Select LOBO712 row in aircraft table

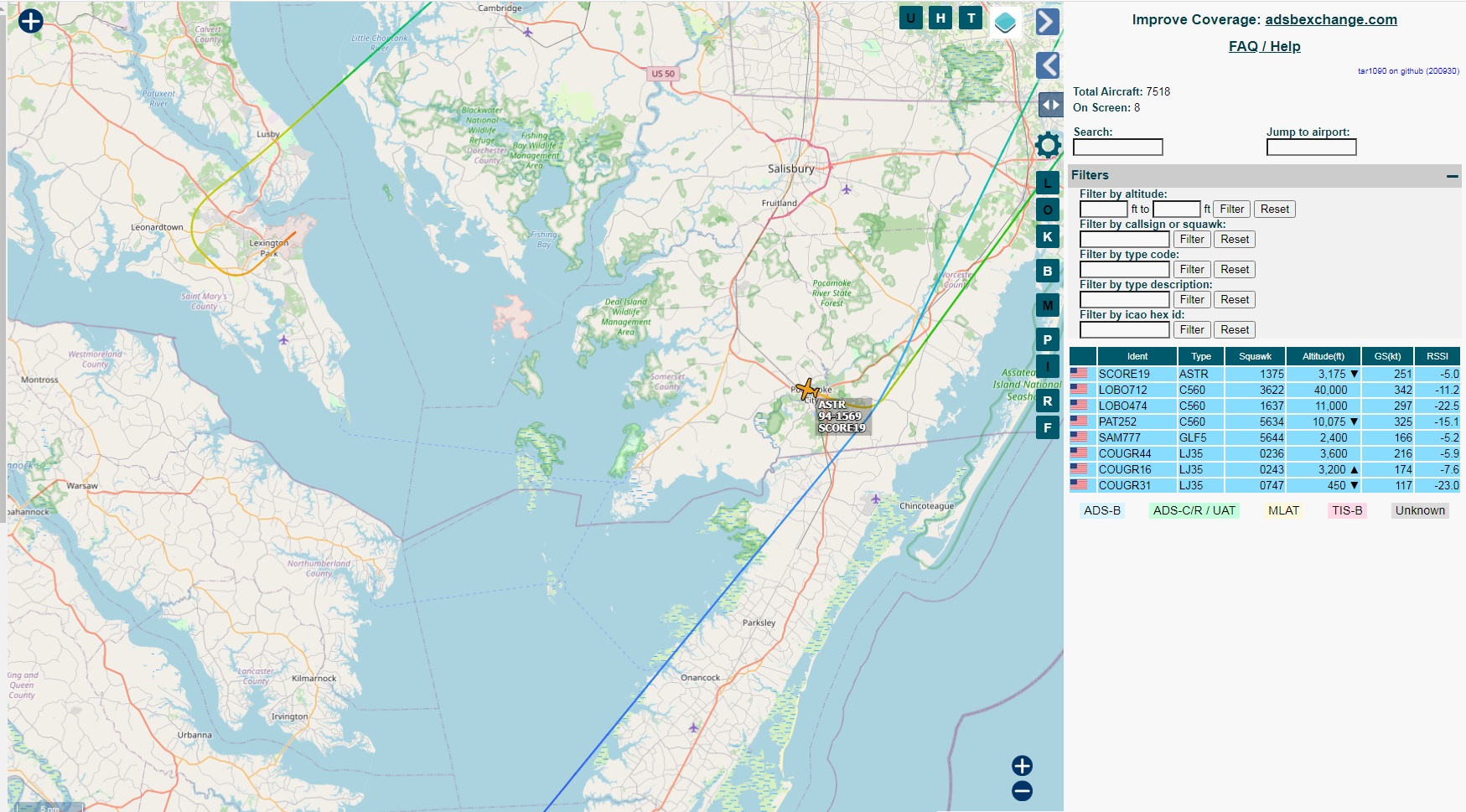tap(1265, 390)
